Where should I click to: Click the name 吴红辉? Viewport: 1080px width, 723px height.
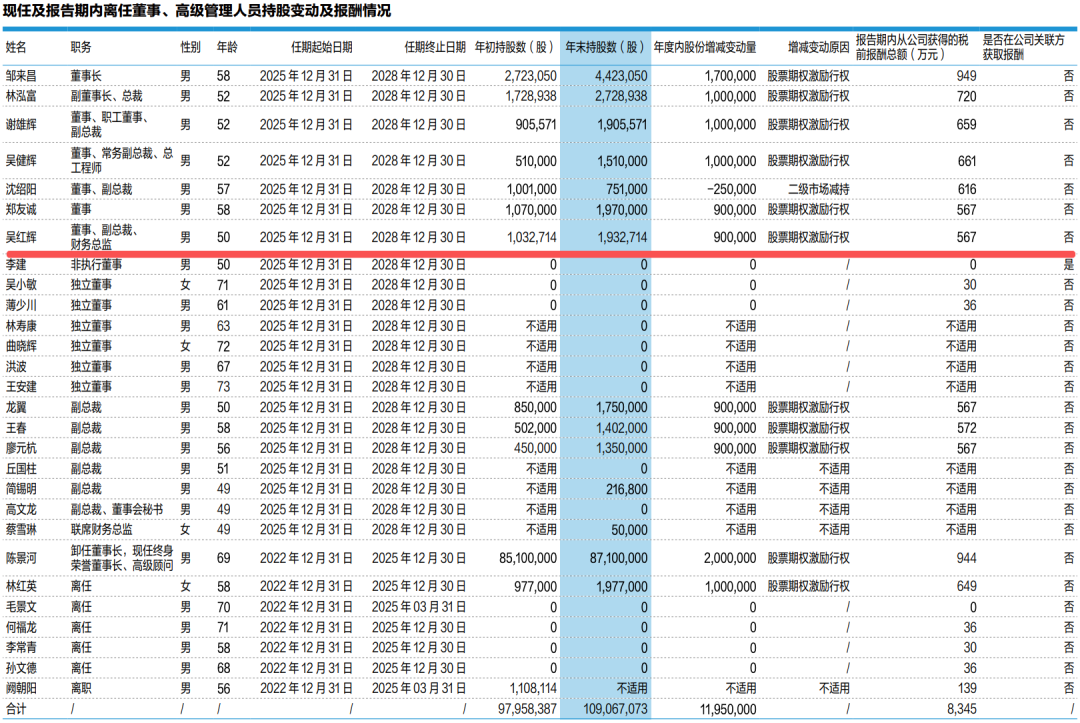21,238
